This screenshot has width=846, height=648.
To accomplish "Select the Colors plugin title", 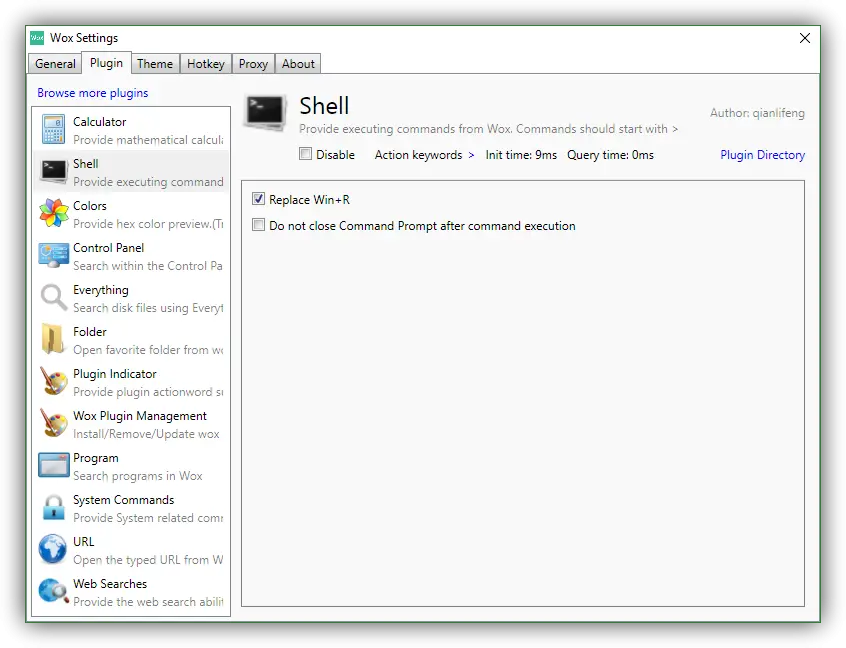I will click(90, 206).
